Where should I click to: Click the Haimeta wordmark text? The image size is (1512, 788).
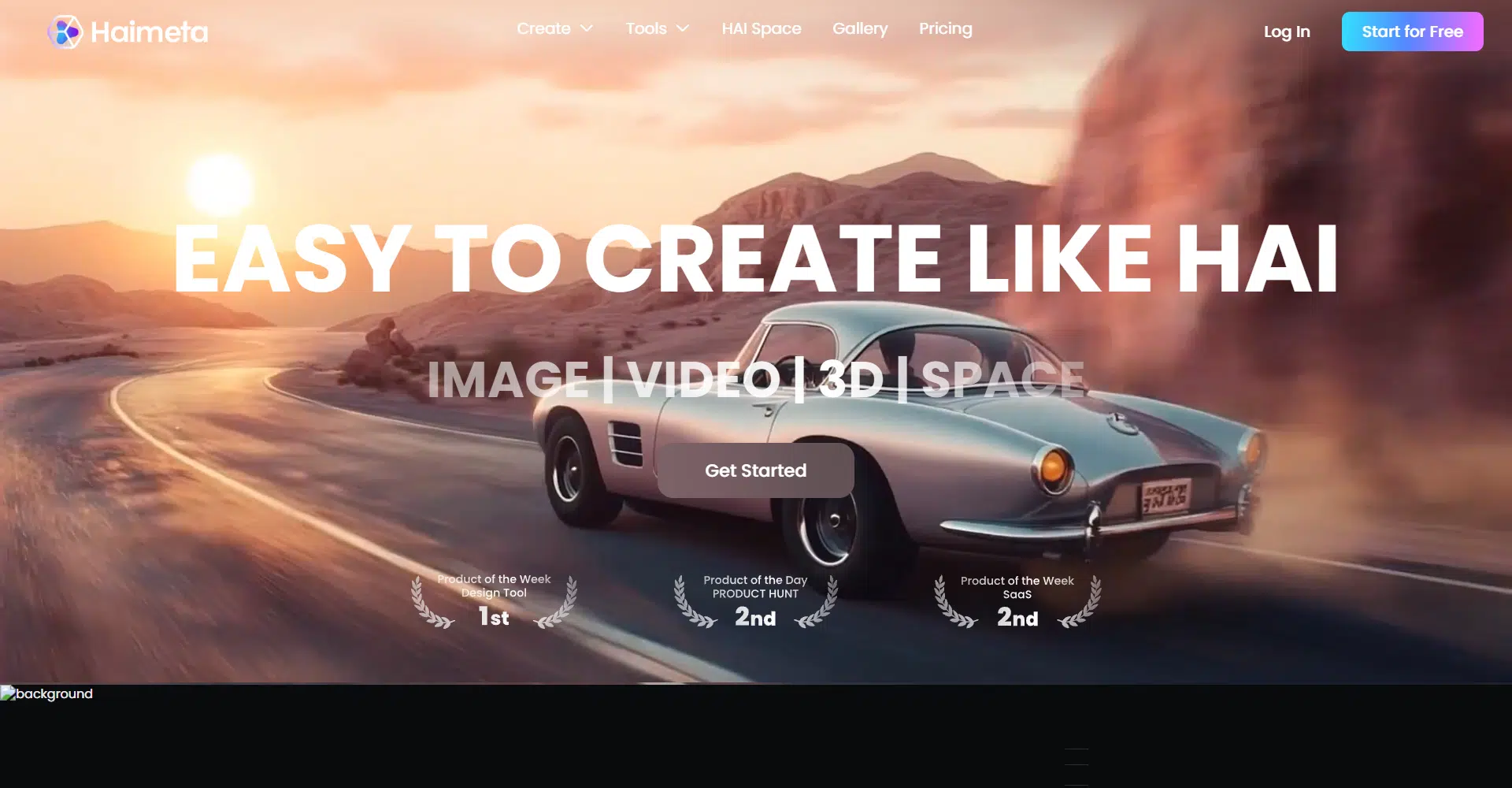pyautogui.click(x=149, y=32)
